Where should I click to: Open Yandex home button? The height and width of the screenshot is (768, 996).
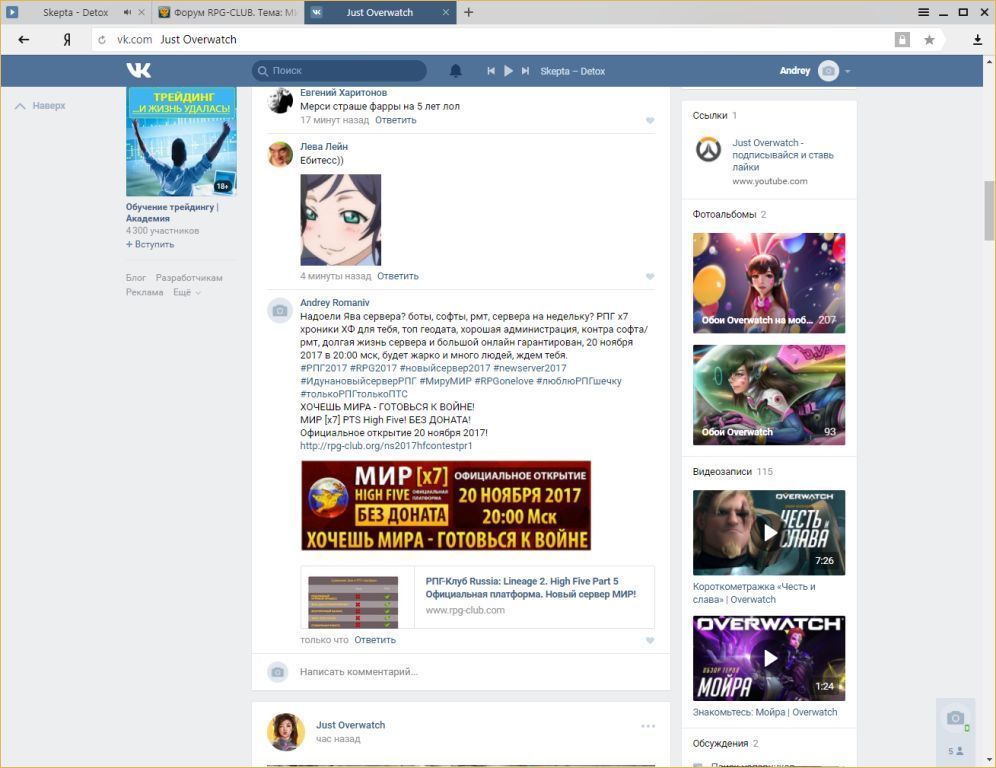point(67,39)
